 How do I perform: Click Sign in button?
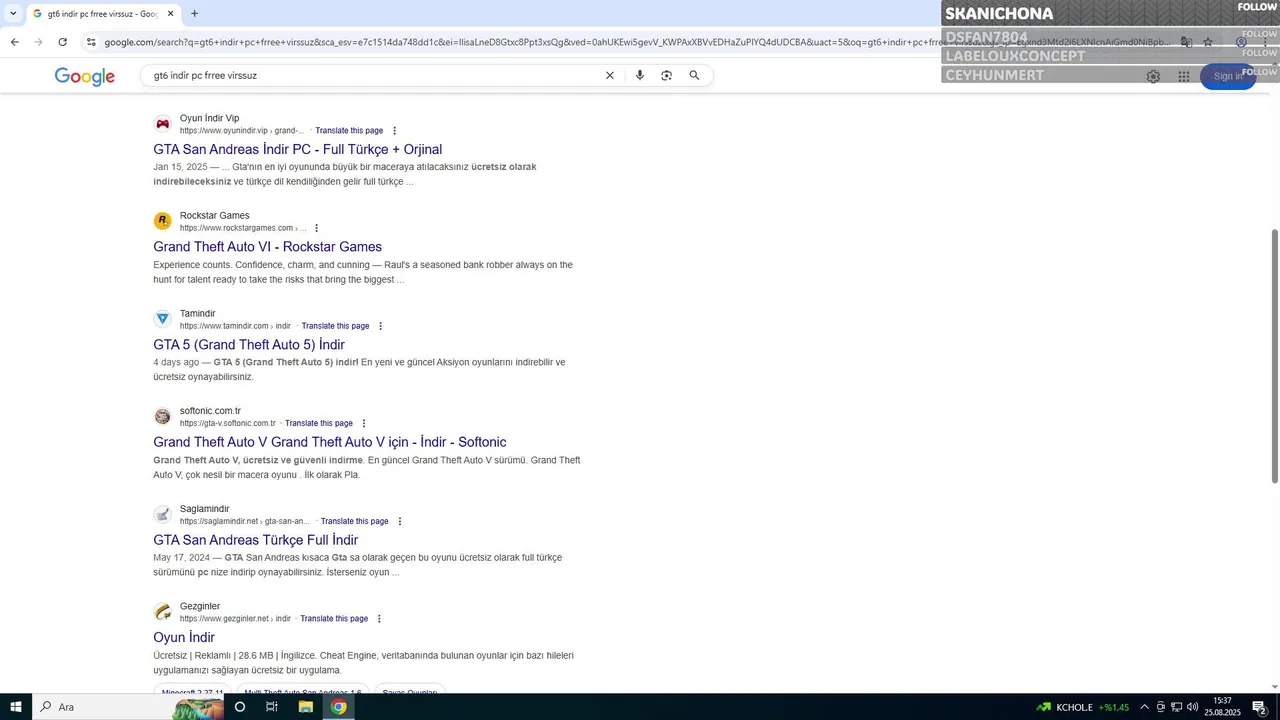pos(1227,76)
